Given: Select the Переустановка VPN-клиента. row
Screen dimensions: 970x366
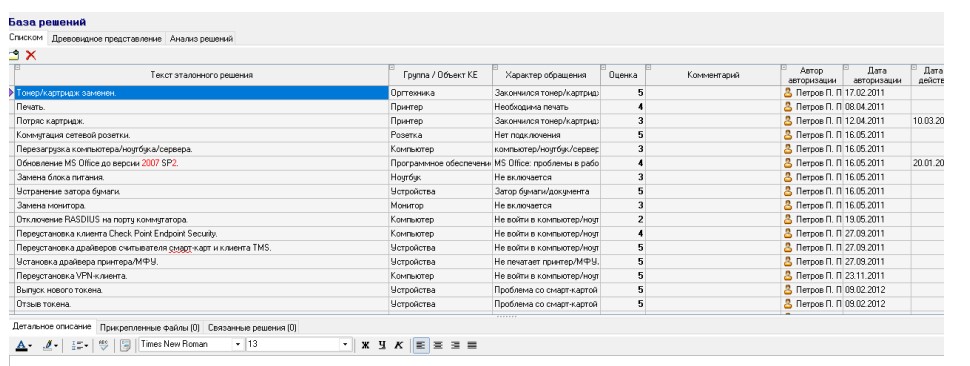Looking at the screenshot, I should click(201, 276).
